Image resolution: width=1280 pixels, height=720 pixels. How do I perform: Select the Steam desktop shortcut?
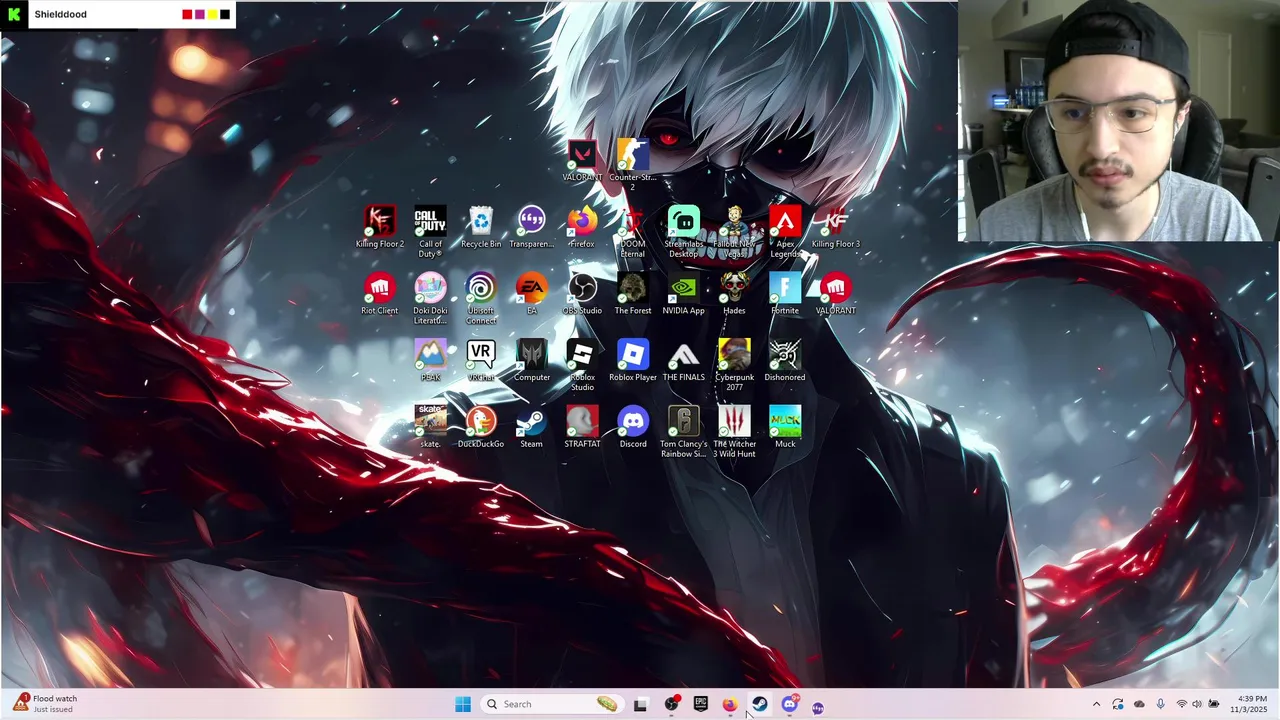(531, 428)
